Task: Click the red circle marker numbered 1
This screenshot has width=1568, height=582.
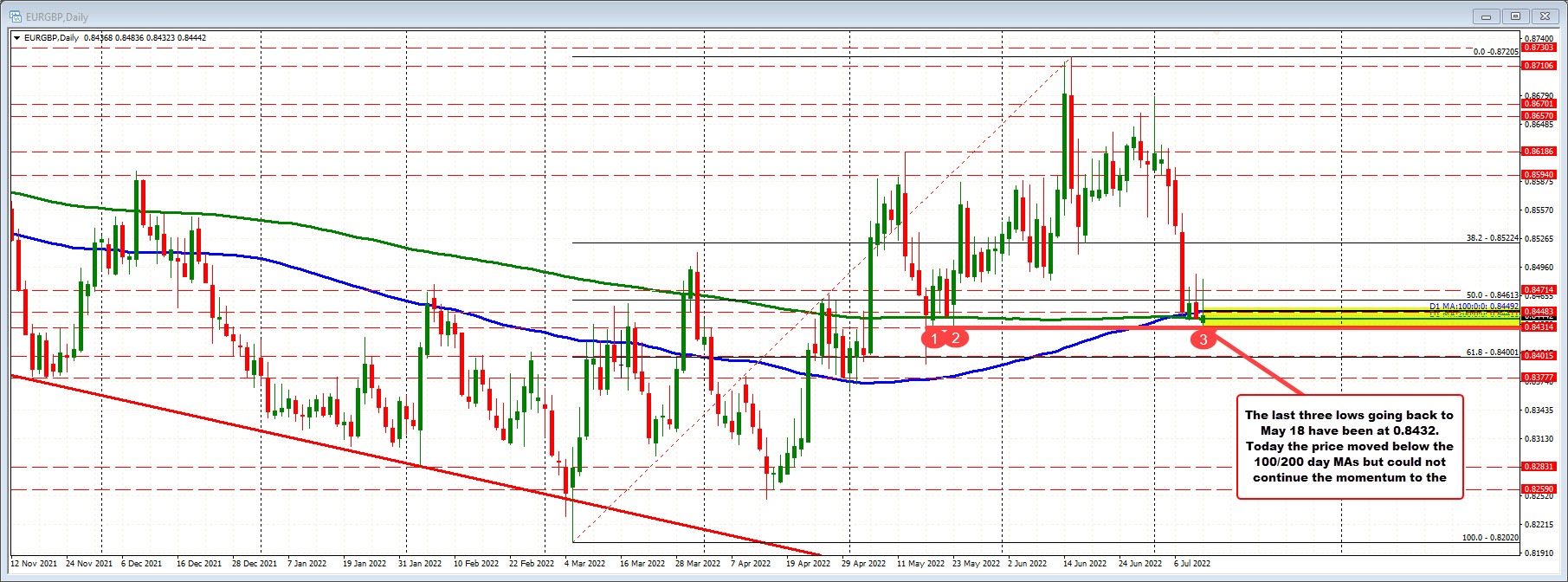Action: 933,339
